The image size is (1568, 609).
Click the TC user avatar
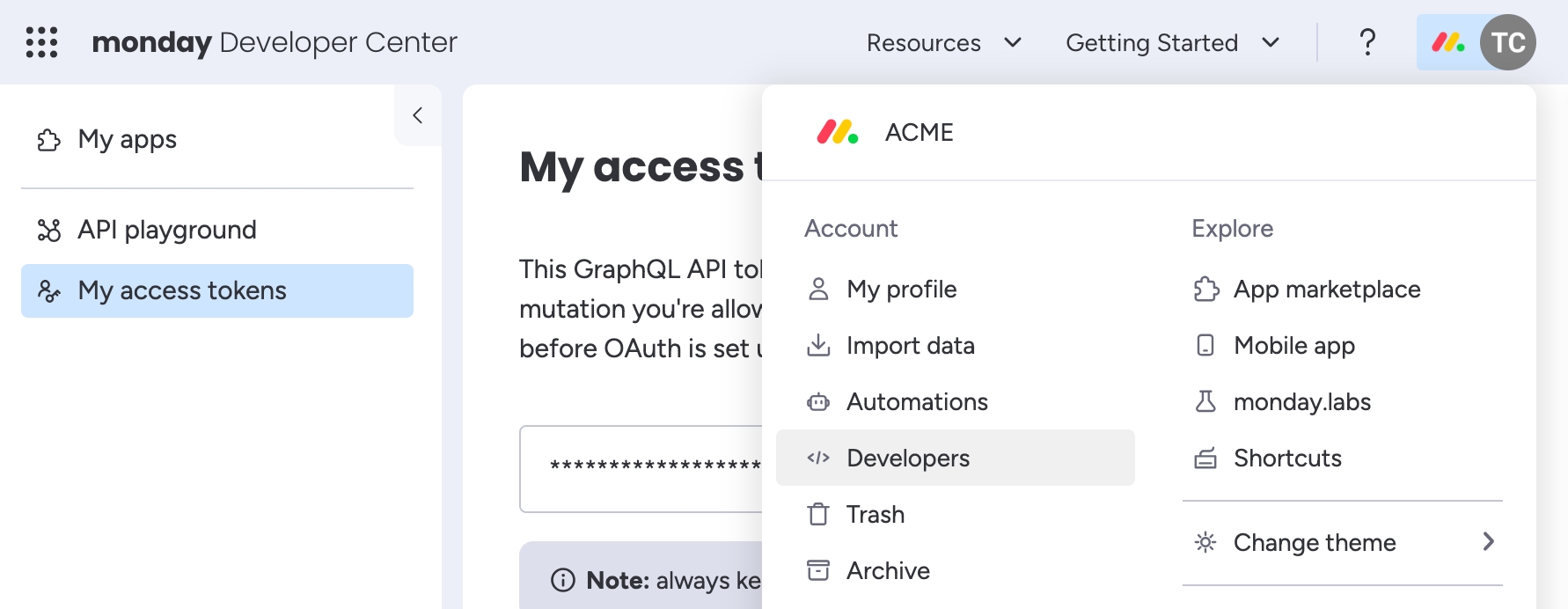(x=1507, y=42)
